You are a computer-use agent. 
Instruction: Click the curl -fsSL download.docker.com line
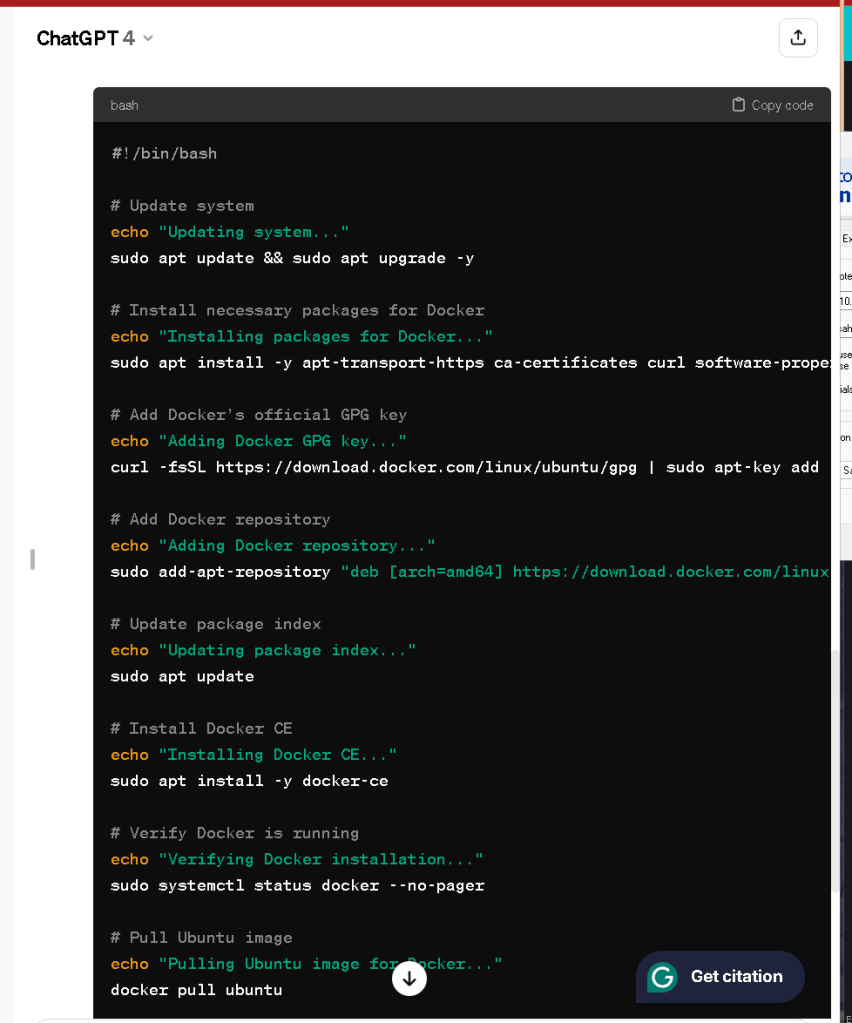[464, 467]
